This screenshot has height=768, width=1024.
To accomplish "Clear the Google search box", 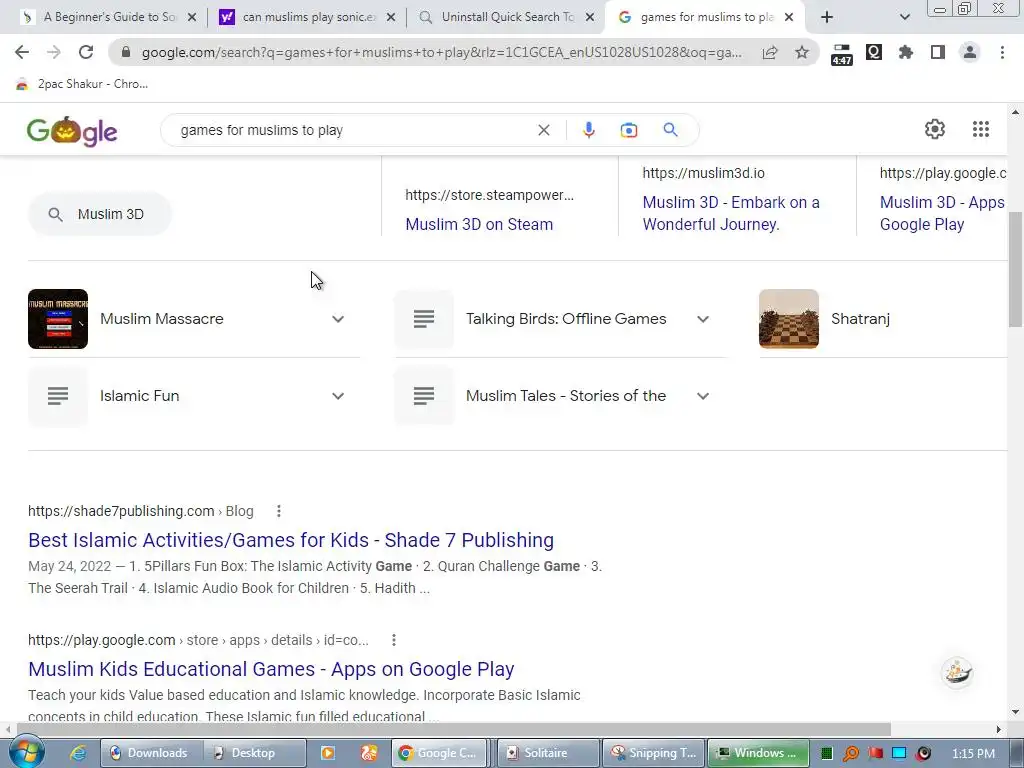I will click(x=543, y=130).
